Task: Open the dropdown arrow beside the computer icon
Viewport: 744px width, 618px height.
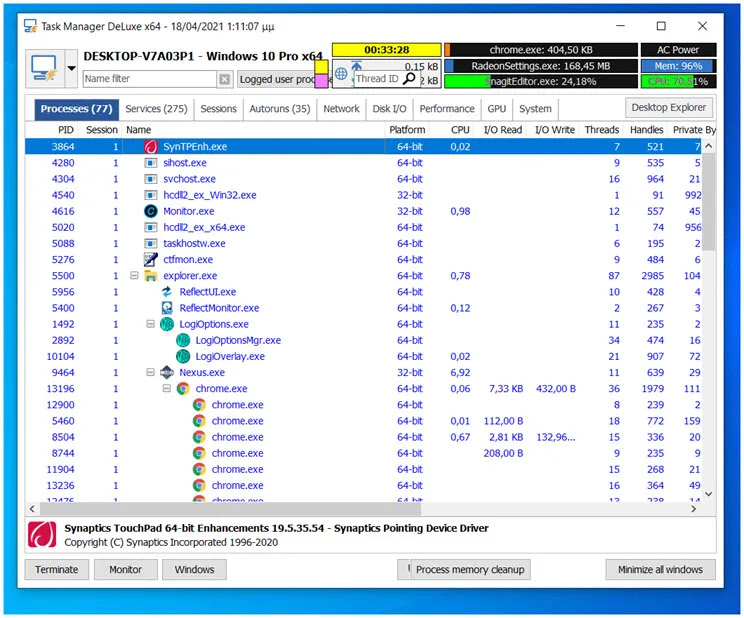Action: (71, 68)
